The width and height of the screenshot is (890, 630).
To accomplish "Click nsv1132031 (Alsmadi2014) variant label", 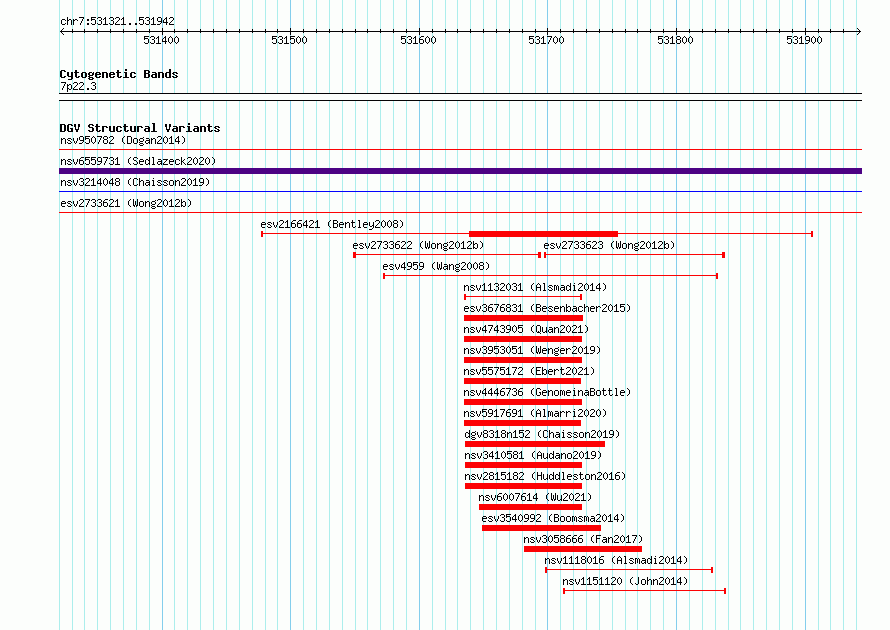I will (x=535, y=287).
